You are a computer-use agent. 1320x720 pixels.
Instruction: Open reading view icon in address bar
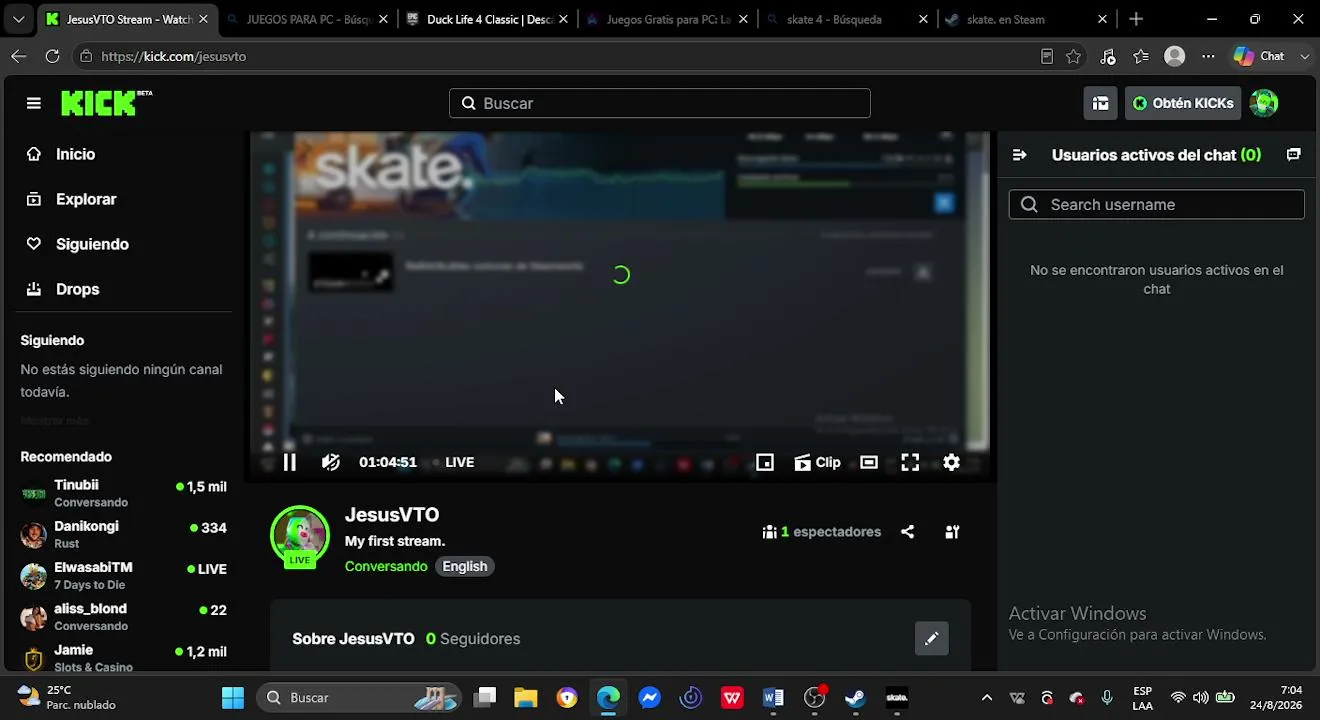tap(1047, 56)
